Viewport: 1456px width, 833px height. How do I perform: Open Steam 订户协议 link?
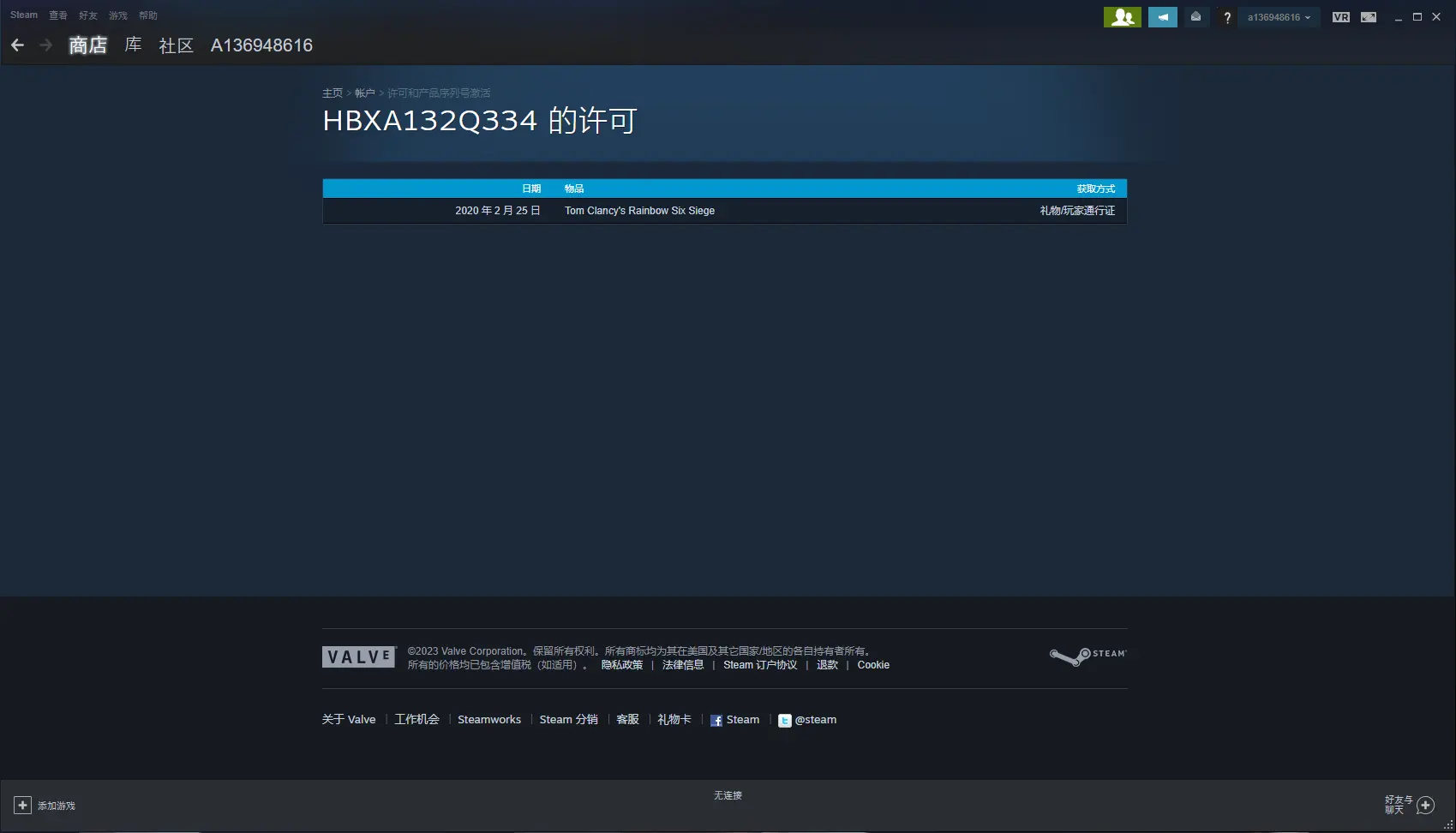tap(760, 665)
